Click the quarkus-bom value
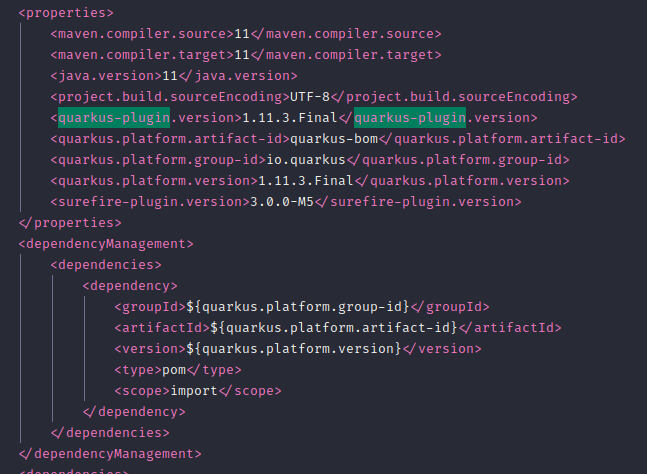The height and width of the screenshot is (474, 647). [334, 139]
